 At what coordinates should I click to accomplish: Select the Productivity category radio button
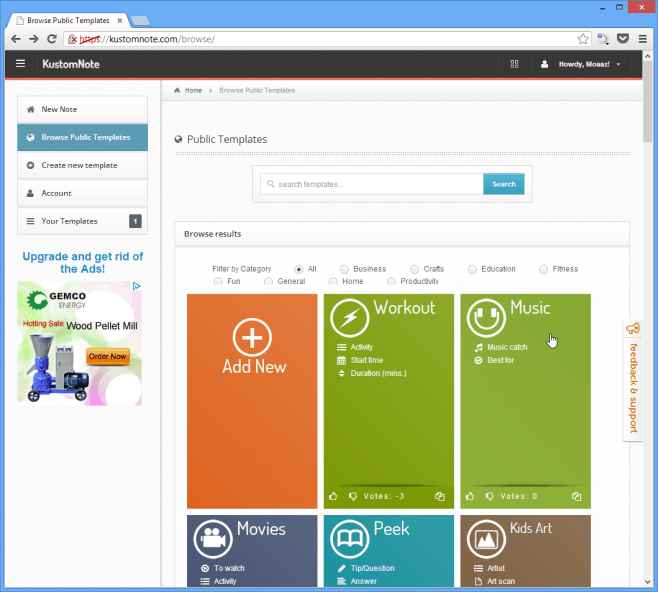[391, 282]
